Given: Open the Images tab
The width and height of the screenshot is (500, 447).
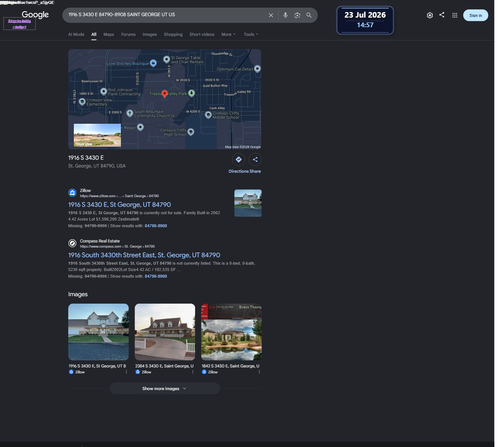Looking at the screenshot, I should pos(150,34).
